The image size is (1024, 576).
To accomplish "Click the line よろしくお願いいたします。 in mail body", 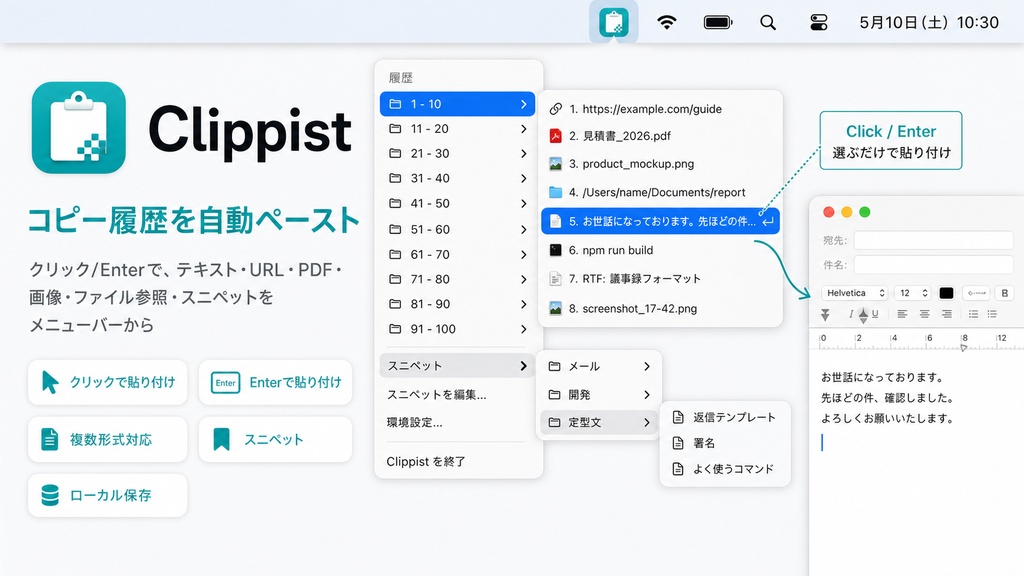I will point(887,419).
